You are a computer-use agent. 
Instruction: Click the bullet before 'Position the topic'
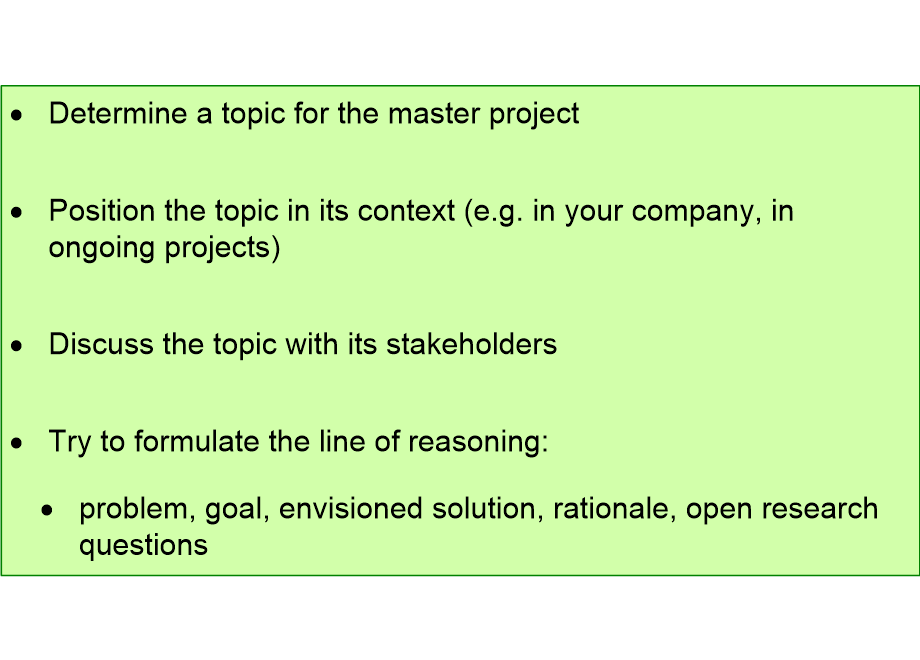pyautogui.click(x=16, y=214)
